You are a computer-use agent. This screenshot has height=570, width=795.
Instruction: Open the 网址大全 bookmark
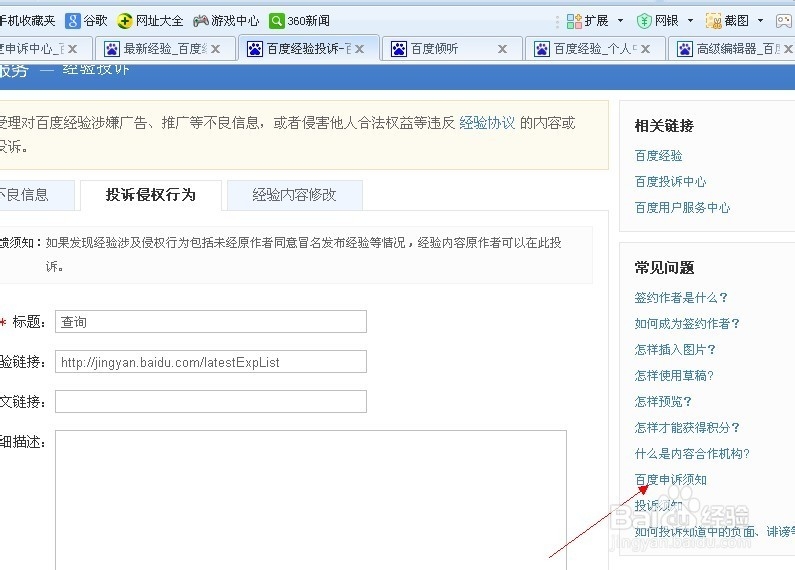click(150, 21)
